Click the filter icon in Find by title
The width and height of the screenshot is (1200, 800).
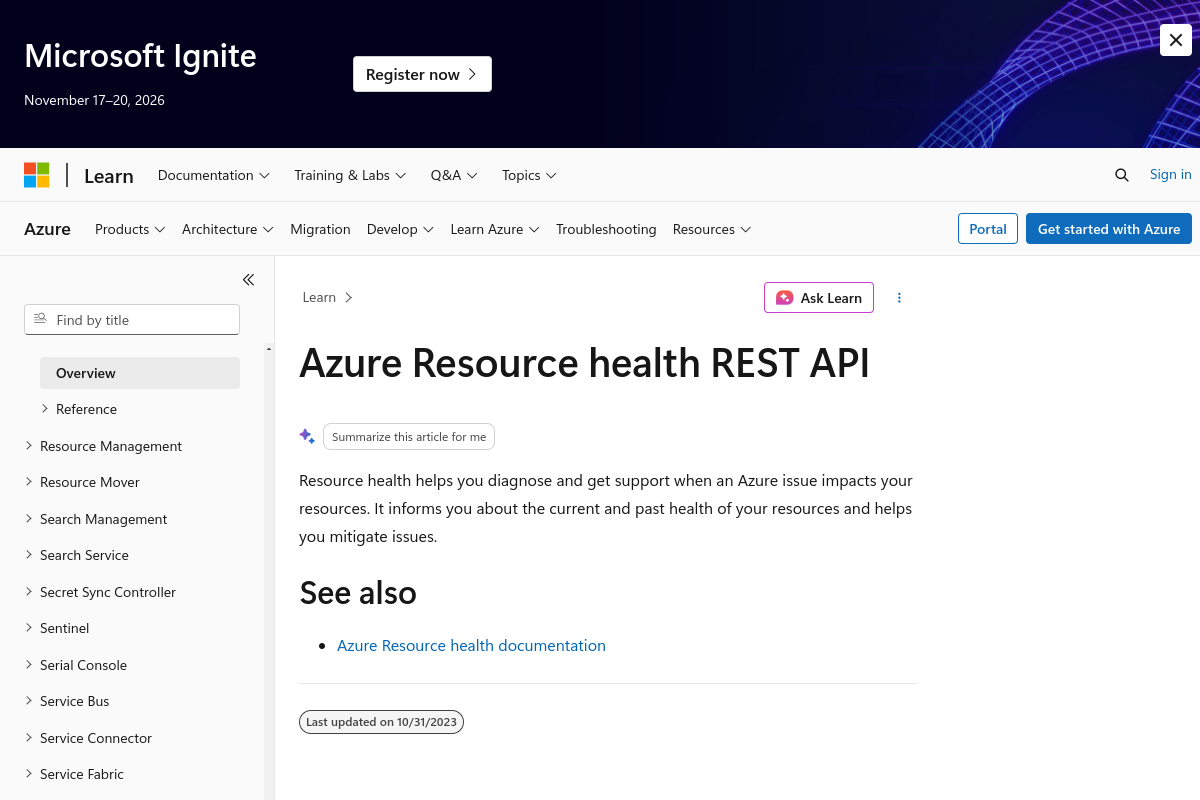(40, 319)
